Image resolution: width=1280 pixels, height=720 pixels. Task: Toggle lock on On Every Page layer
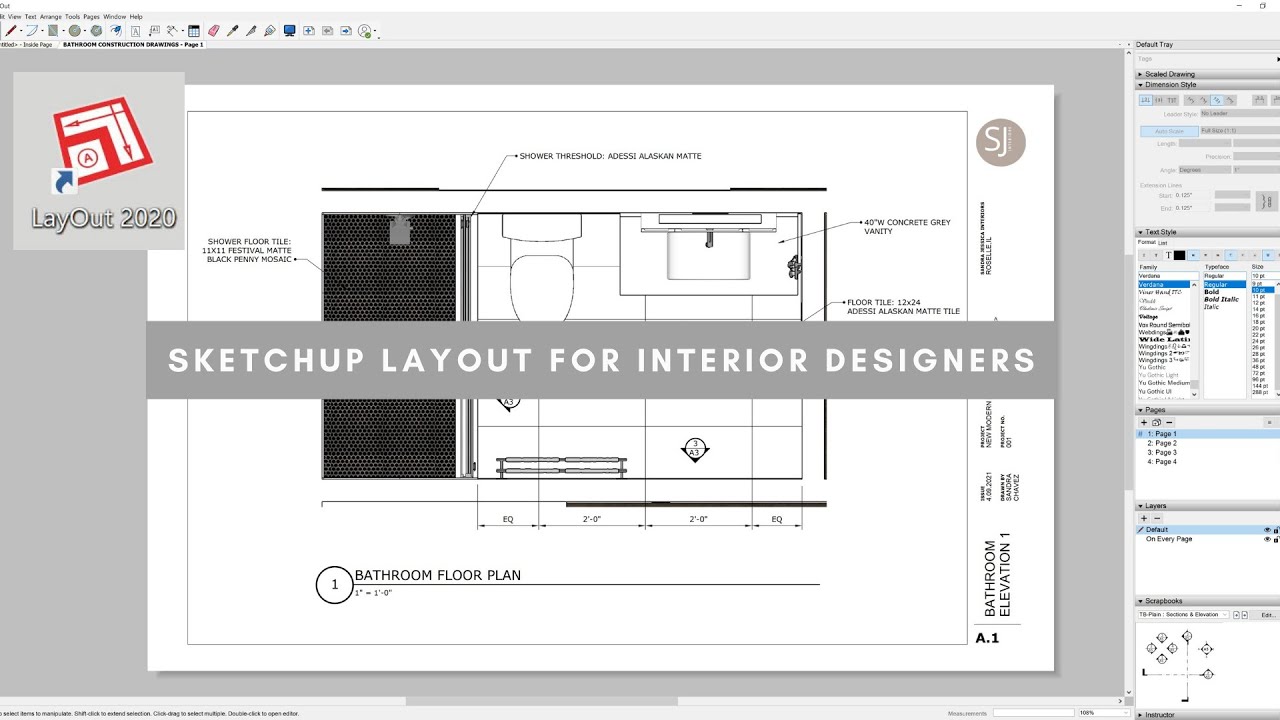click(x=1277, y=539)
